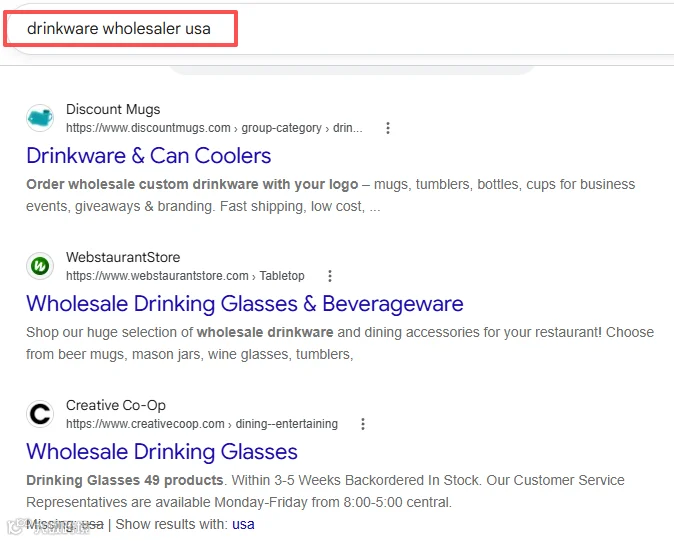Click the Creative Co-Op site name

116,405
